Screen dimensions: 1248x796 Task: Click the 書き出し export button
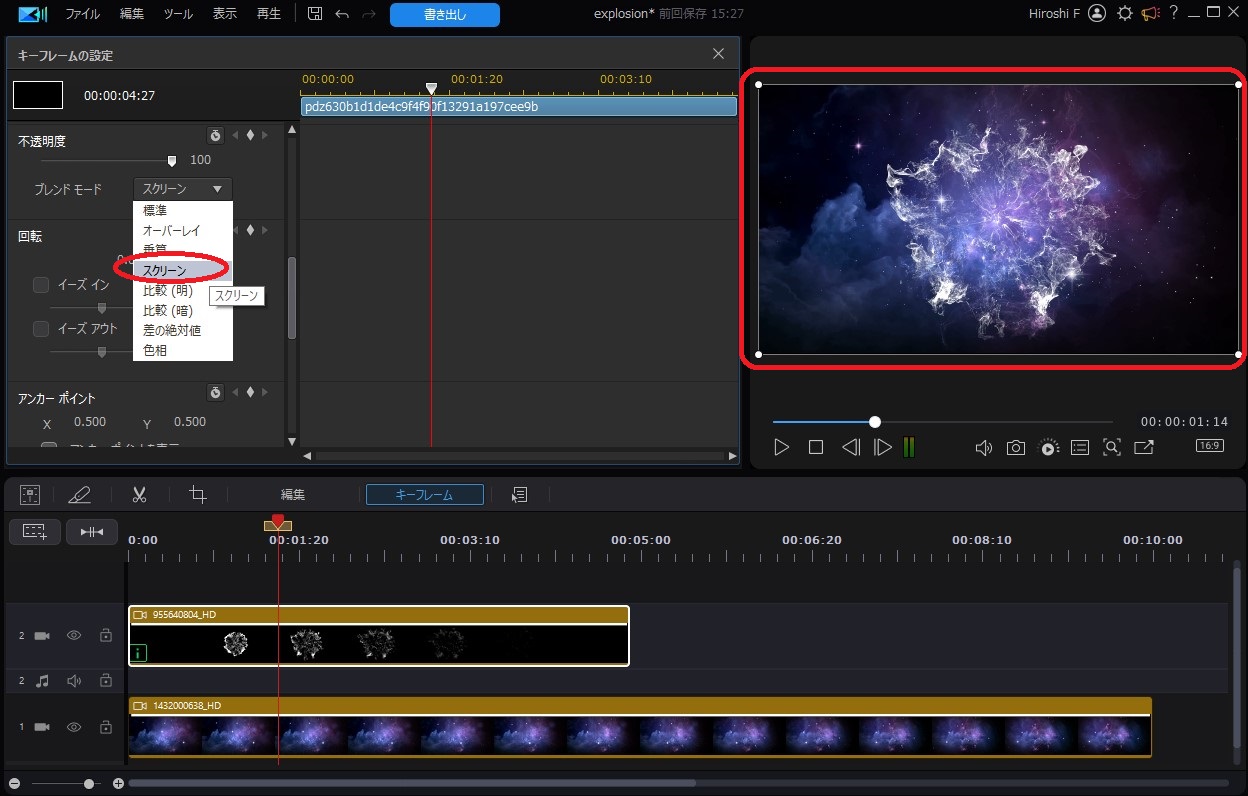click(444, 14)
